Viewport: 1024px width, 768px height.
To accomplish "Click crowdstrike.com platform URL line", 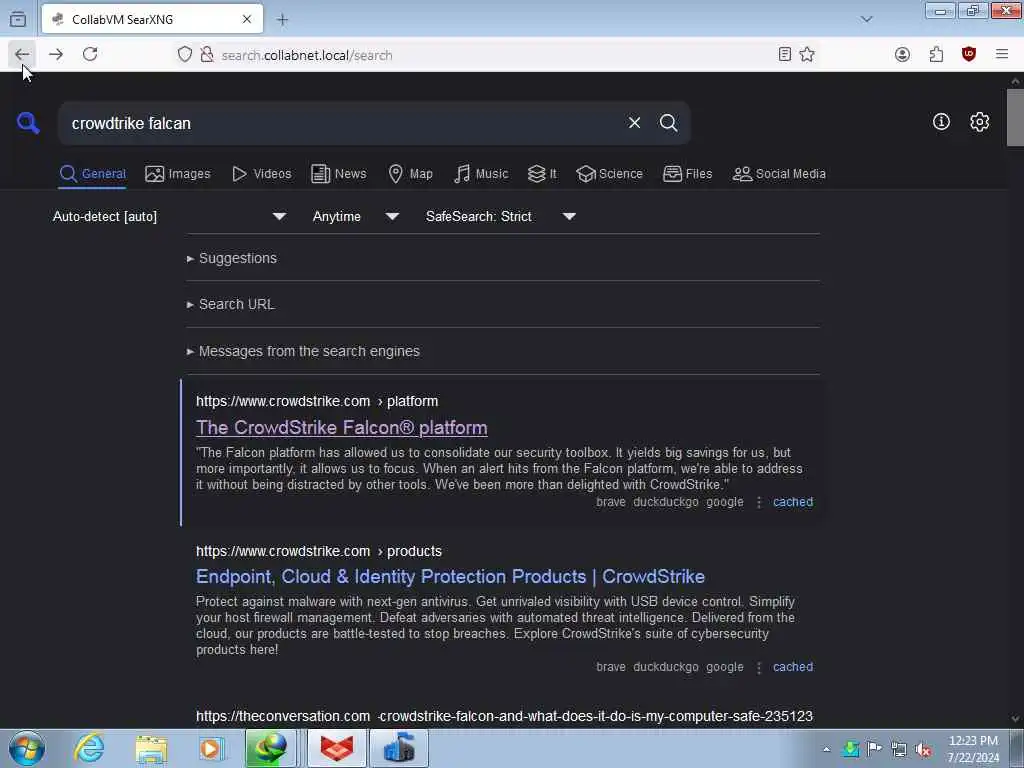I will coord(317,401).
